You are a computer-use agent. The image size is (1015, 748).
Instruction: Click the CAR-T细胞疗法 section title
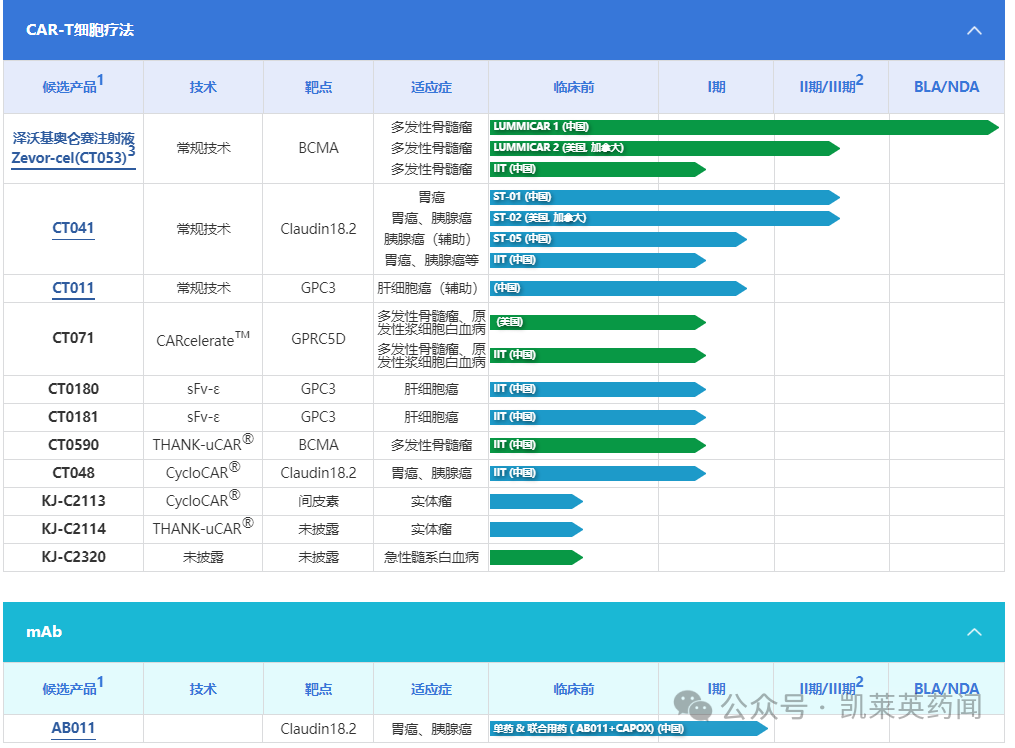point(80,30)
